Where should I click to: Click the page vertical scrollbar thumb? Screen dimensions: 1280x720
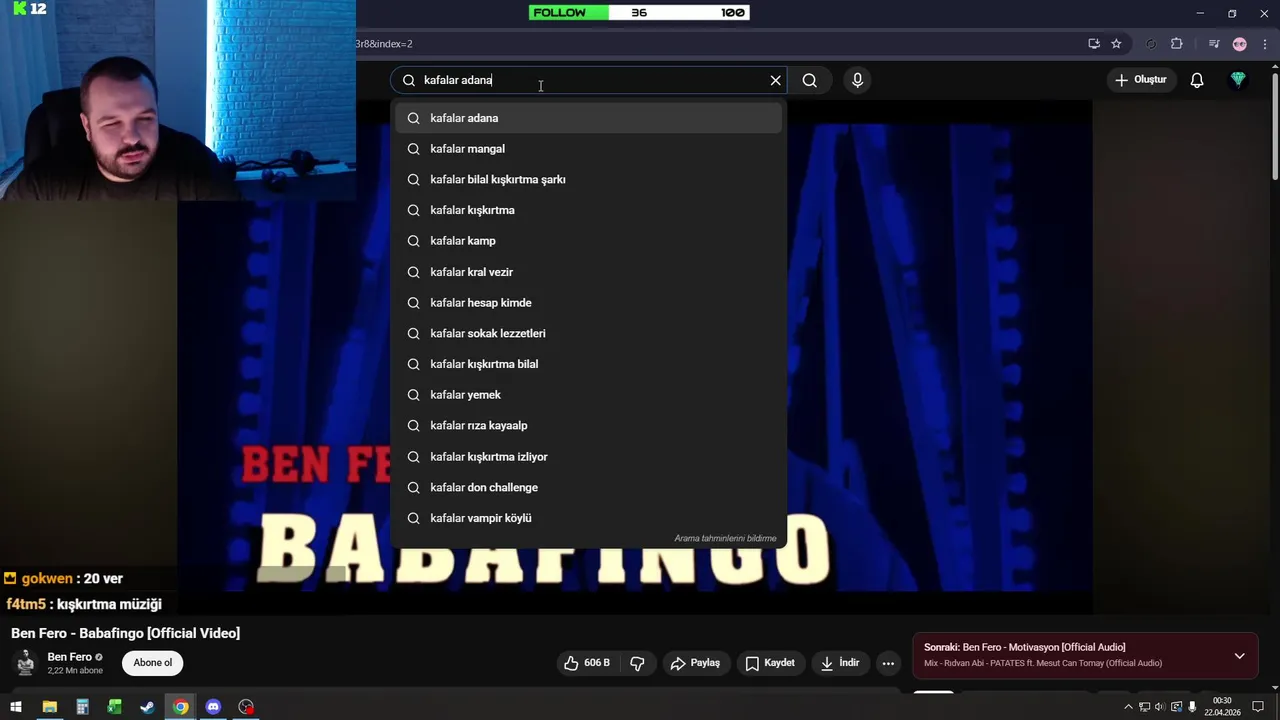point(1275,125)
